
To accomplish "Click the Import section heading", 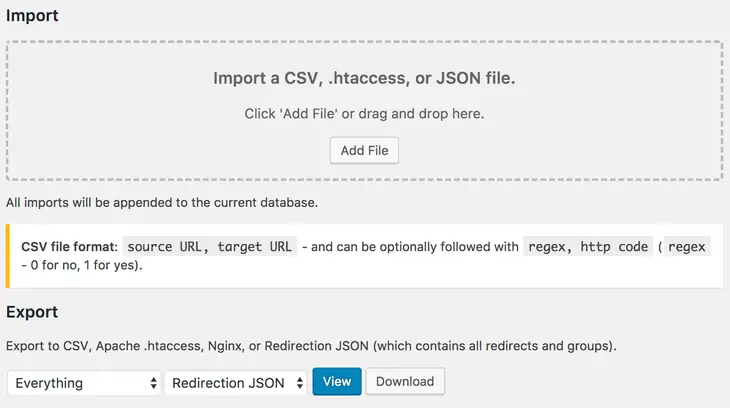I will pyautogui.click(x=32, y=16).
